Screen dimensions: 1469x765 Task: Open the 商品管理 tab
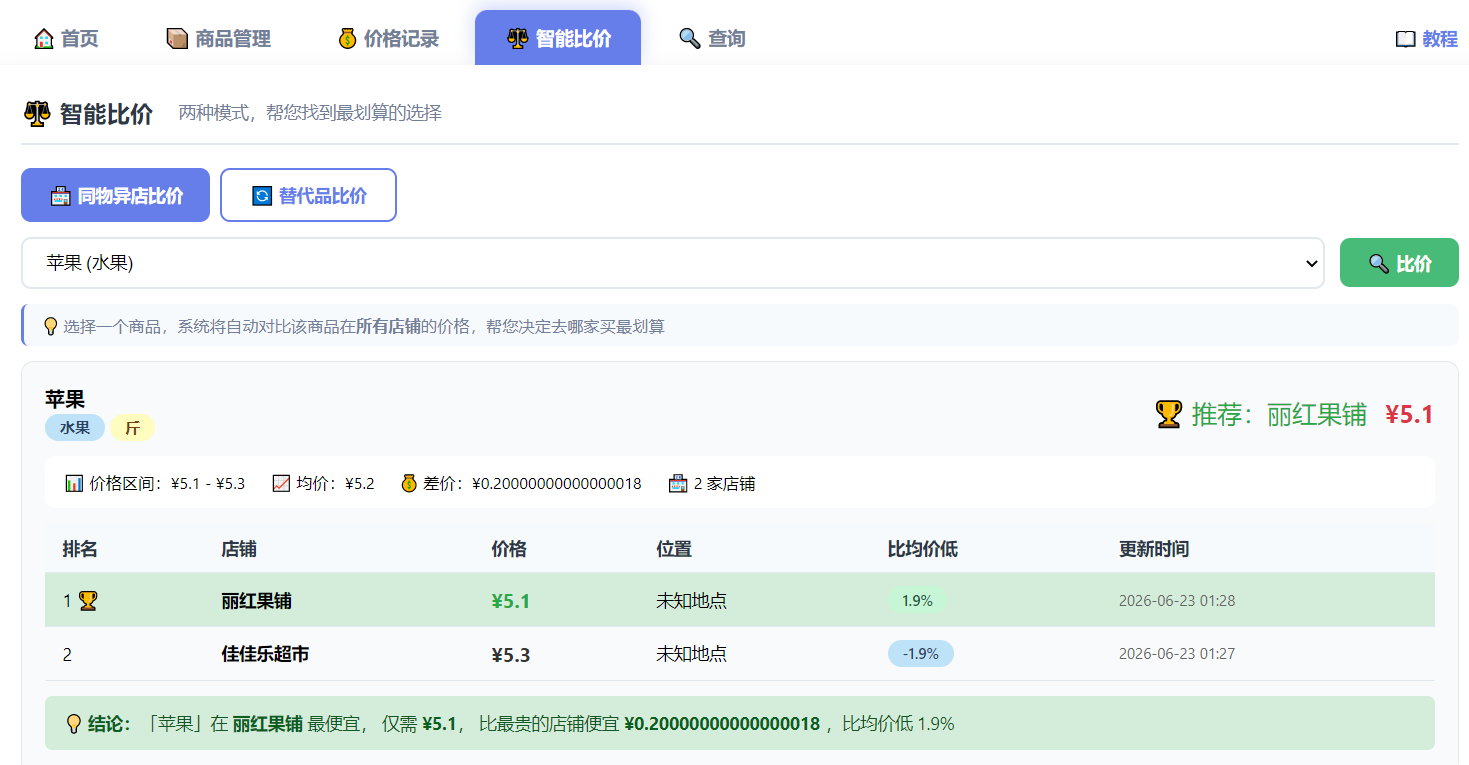tap(219, 39)
